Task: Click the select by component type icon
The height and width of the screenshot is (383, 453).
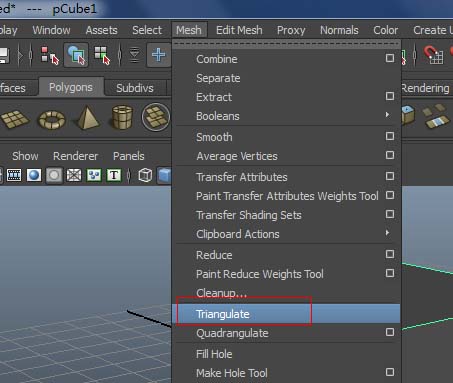Action: 102,55
